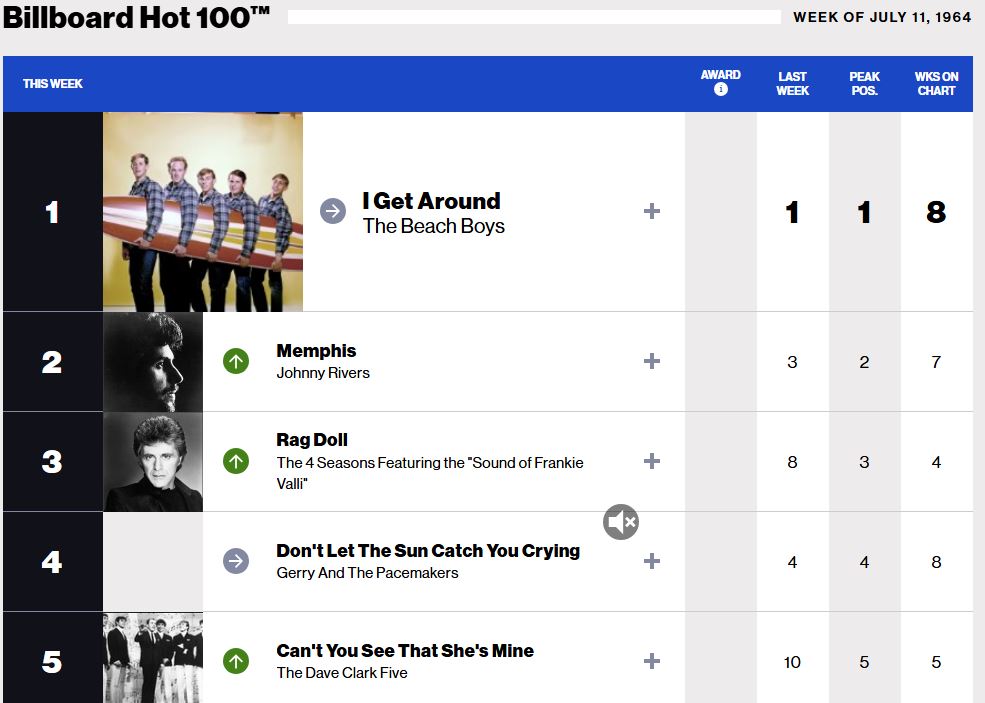985x703 pixels.
Task: Expand the I Get Around row details
Action: tap(652, 211)
